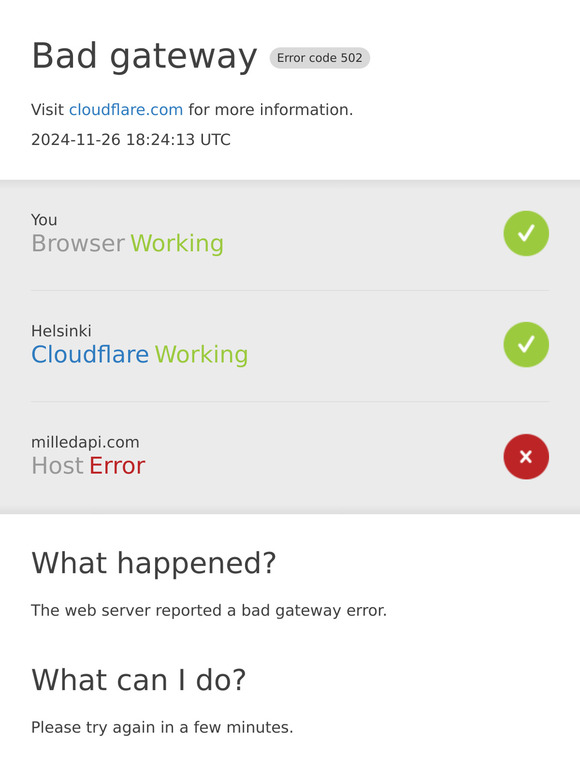The width and height of the screenshot is (580, 774).
Task: Click the What happened? heading
Action: (x=154, y=563)
